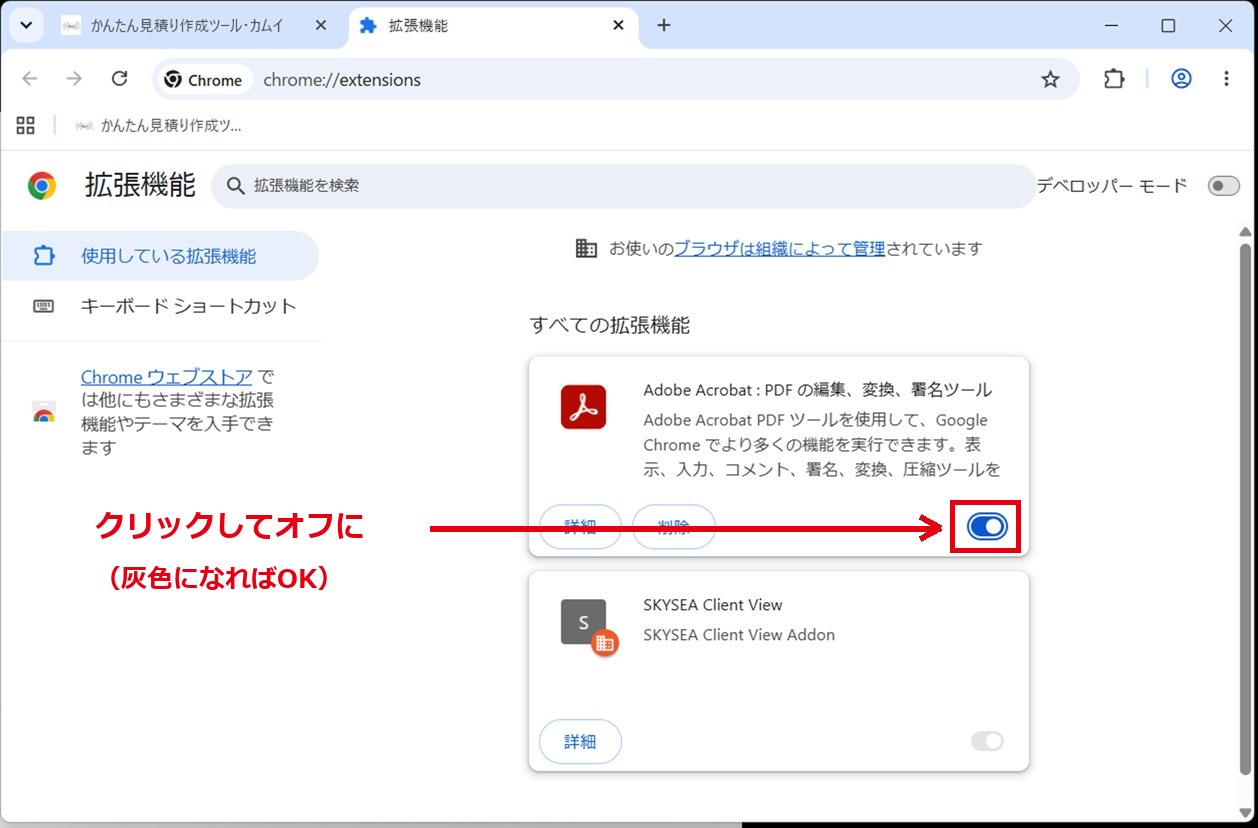This screenshot has width=1258, height=828.
Task: Open the apps grid in bookmarks bar
Action: click(26, 125)
